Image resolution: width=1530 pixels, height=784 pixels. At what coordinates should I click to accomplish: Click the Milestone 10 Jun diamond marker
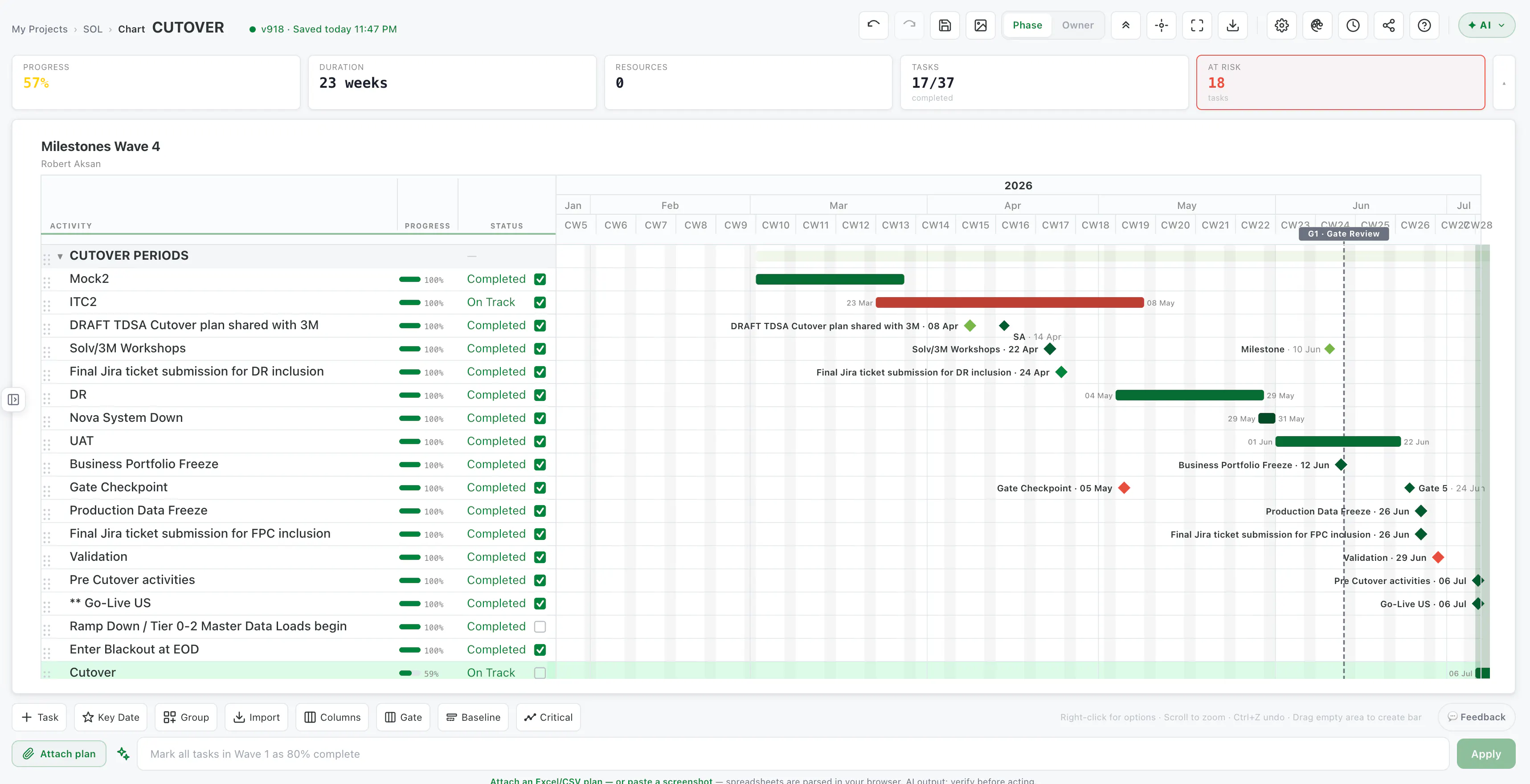coord(1330,349)
